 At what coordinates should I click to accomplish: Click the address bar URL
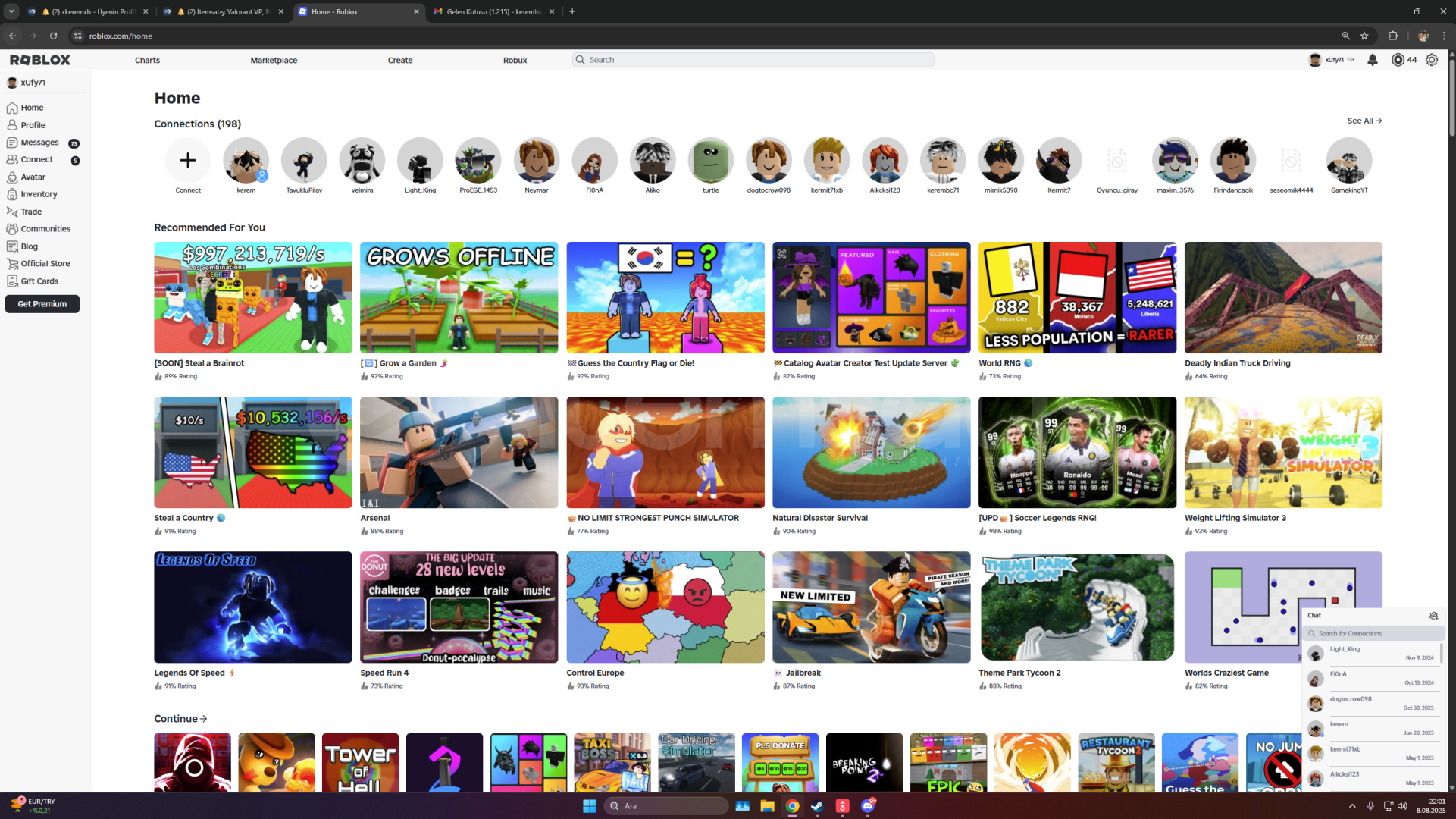121,36
